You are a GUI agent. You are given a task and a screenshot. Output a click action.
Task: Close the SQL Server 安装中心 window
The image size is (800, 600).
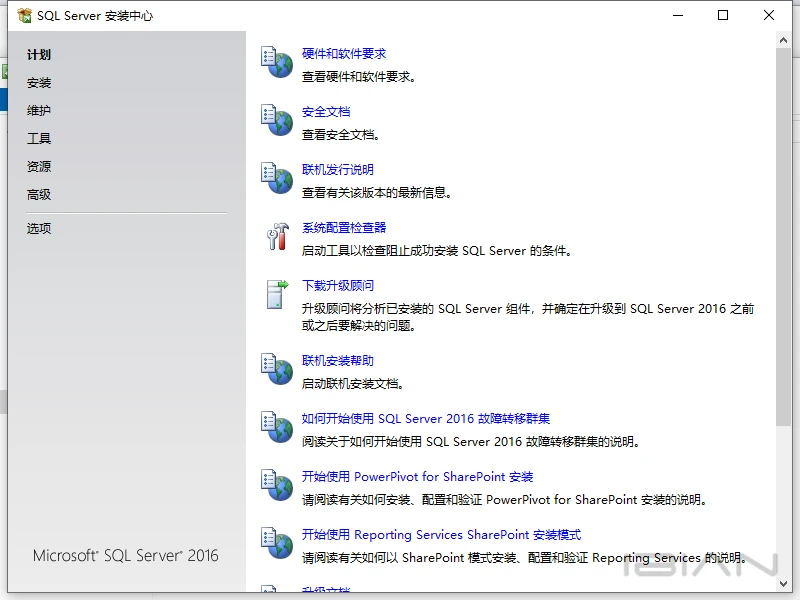(769, 15)
